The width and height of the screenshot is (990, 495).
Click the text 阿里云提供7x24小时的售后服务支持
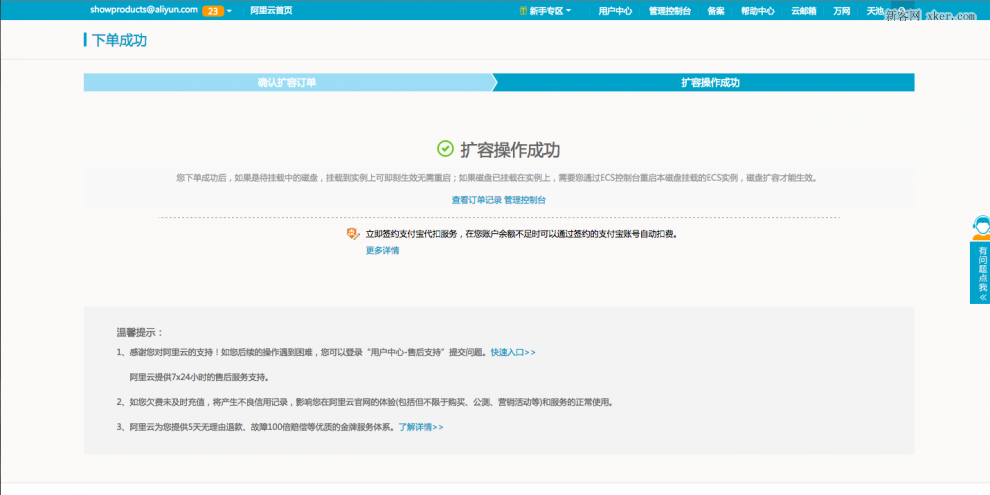[x=200, y=378]
